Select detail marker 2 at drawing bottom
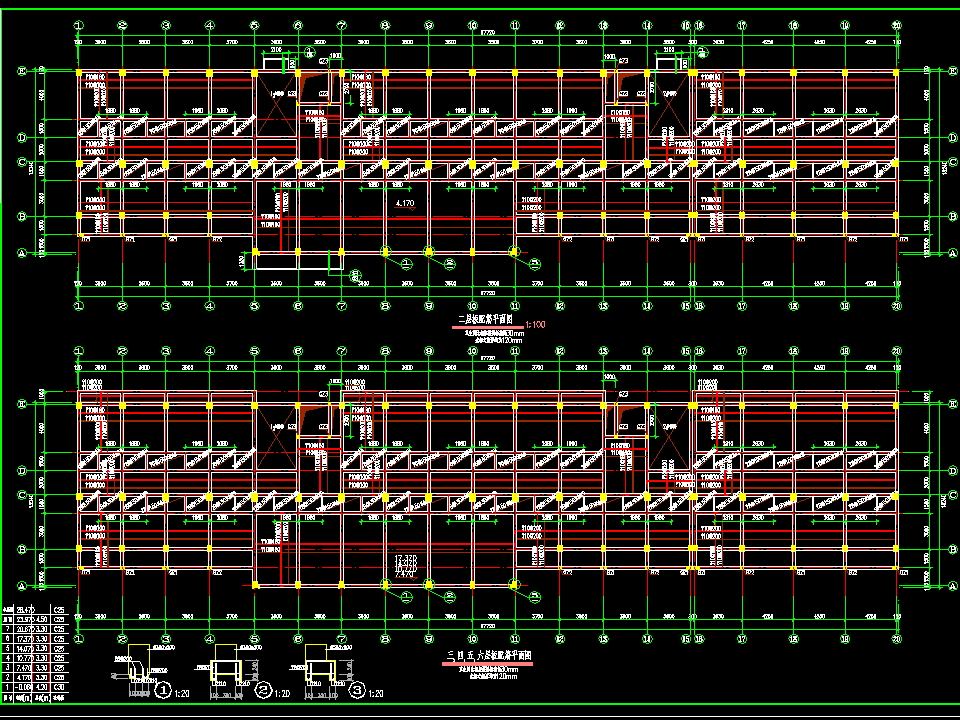960x720 pixels. click(x=264, y=690)
